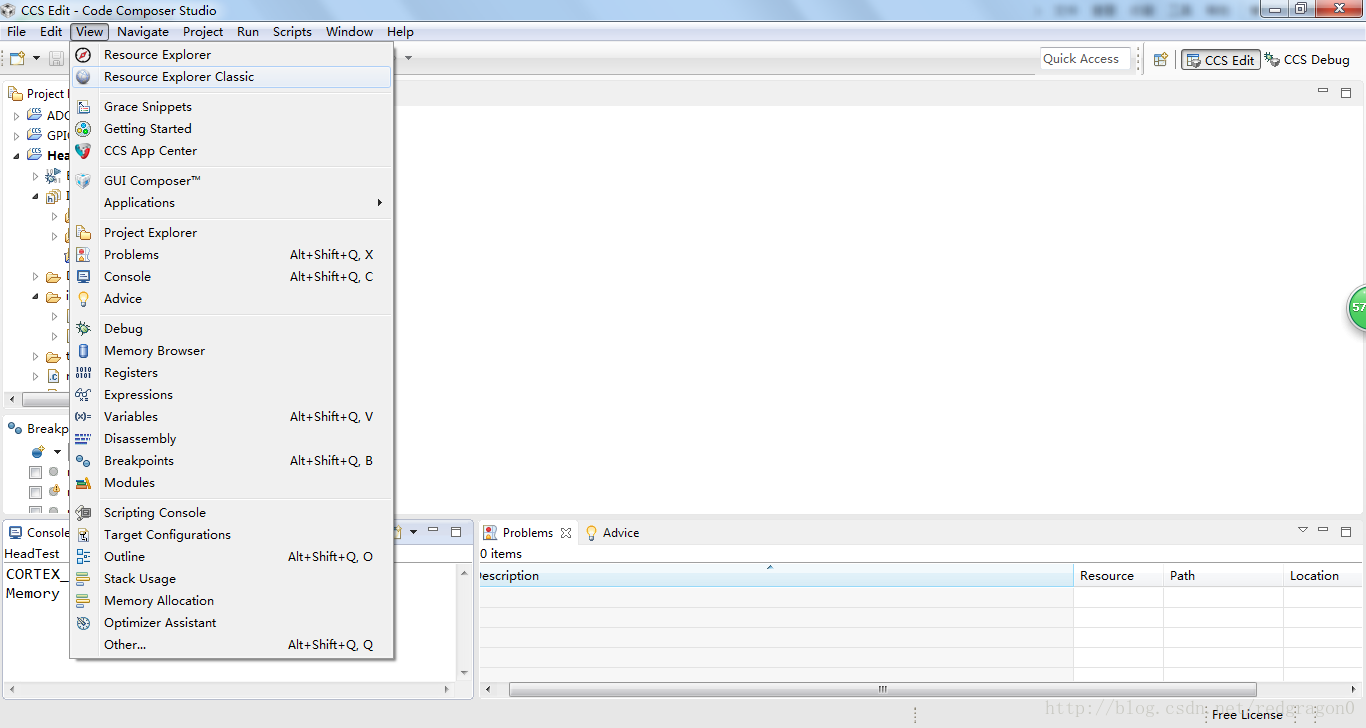Open GUI Composer
Screen dimensions: 1366x728
[x=231, y=181]
